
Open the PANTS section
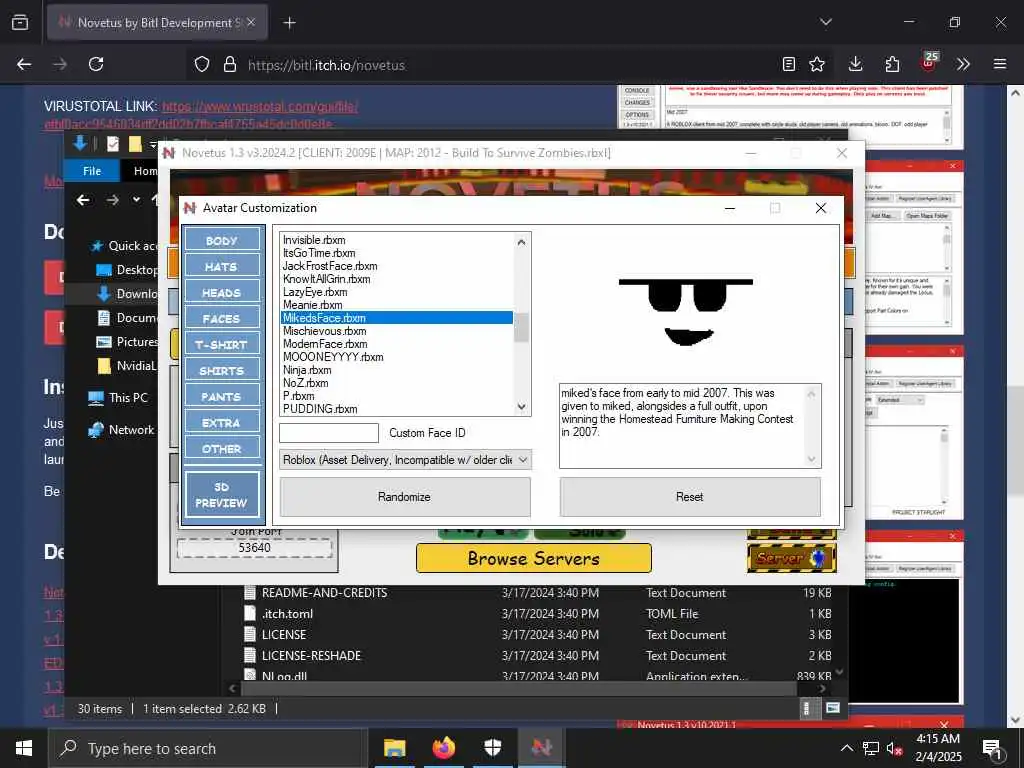point(221,397)
